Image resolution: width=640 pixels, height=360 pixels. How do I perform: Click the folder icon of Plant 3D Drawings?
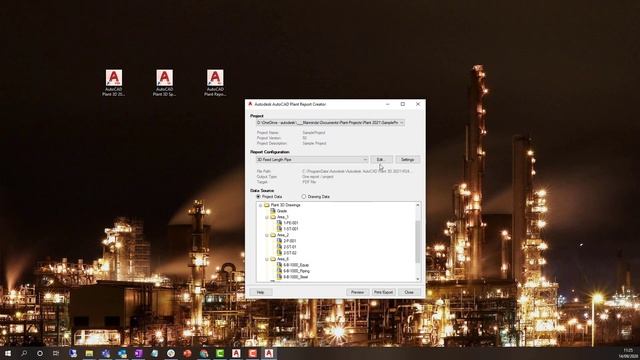(x=267, y=205)
